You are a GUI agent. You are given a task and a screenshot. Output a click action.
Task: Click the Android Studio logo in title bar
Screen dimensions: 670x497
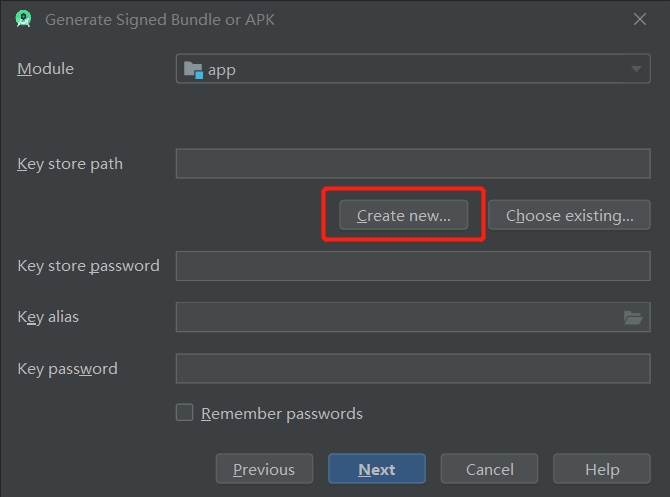[x=24, y=19]
